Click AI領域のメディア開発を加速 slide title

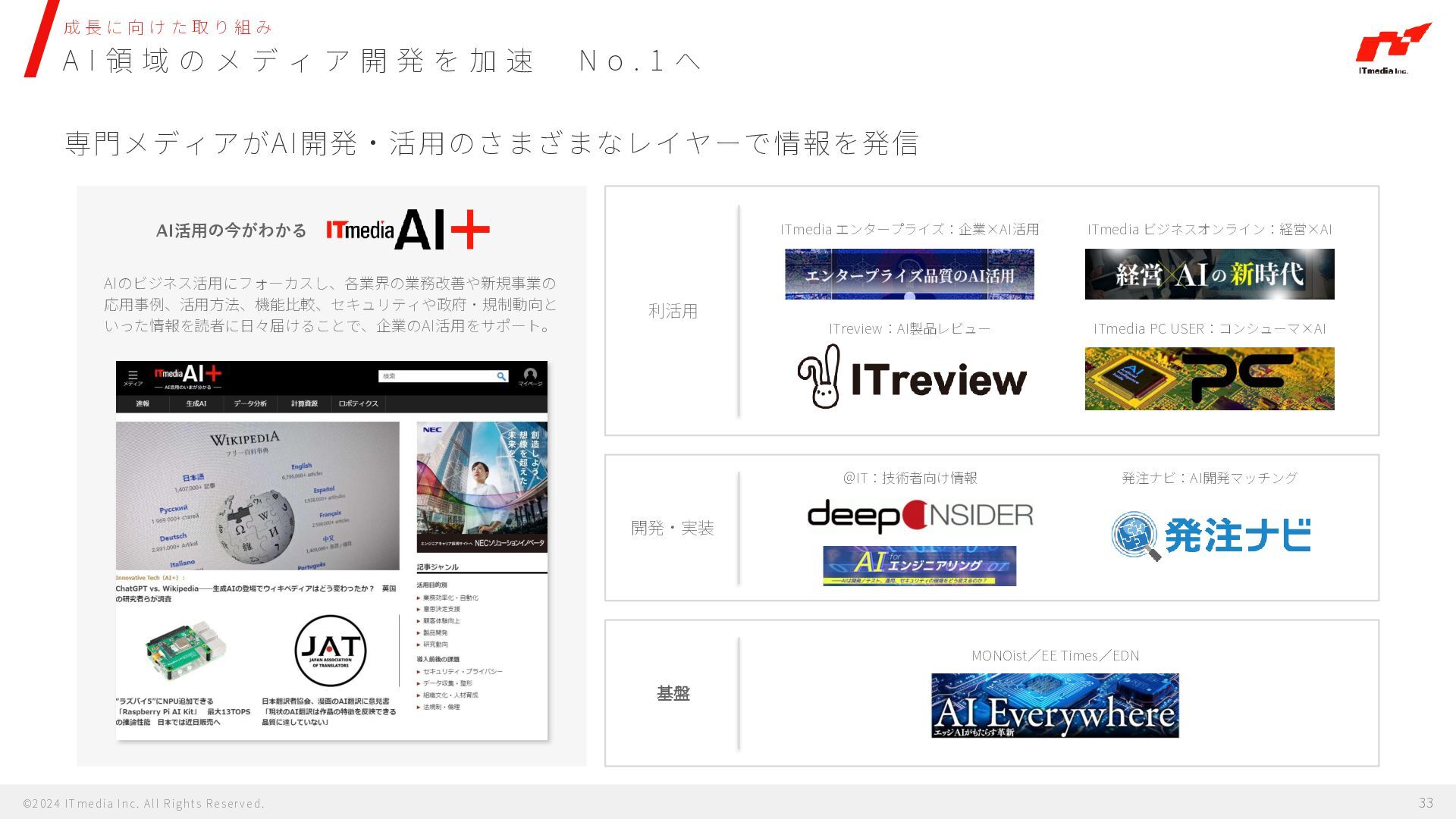[381, 61]
